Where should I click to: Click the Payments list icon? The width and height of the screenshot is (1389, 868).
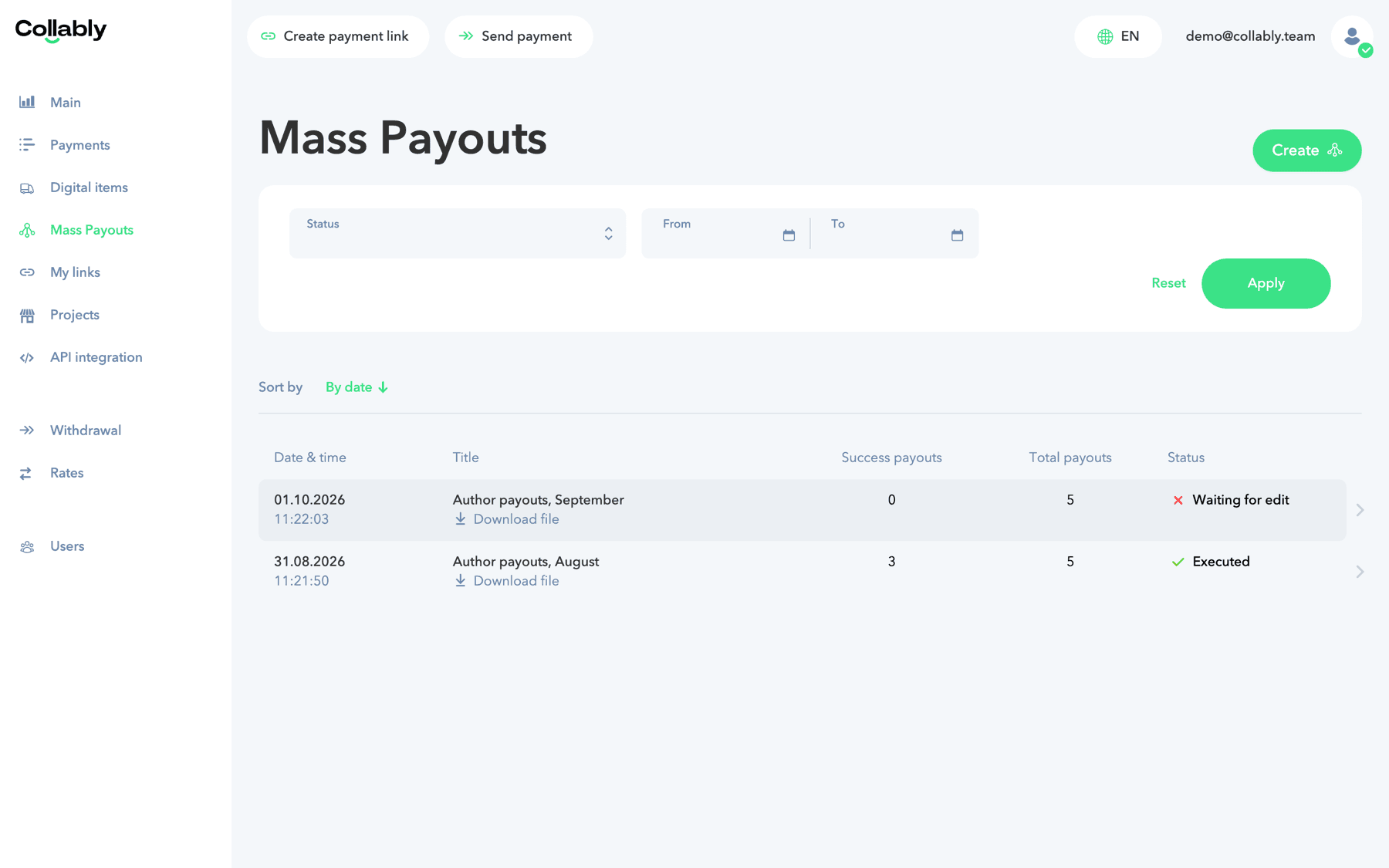coord(27,144)
